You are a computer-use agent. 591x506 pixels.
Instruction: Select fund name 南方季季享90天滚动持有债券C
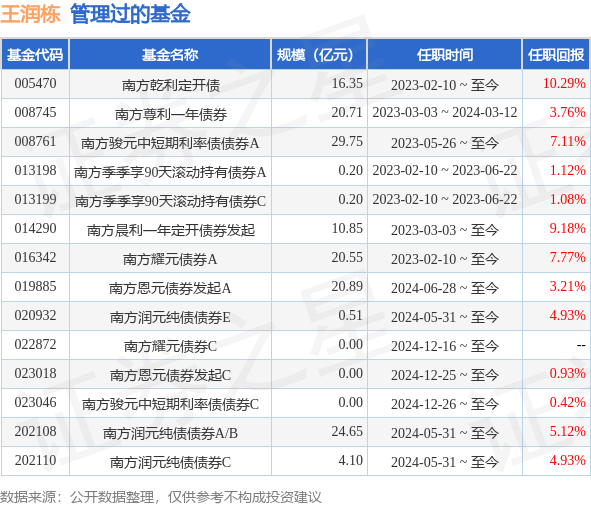170,201
